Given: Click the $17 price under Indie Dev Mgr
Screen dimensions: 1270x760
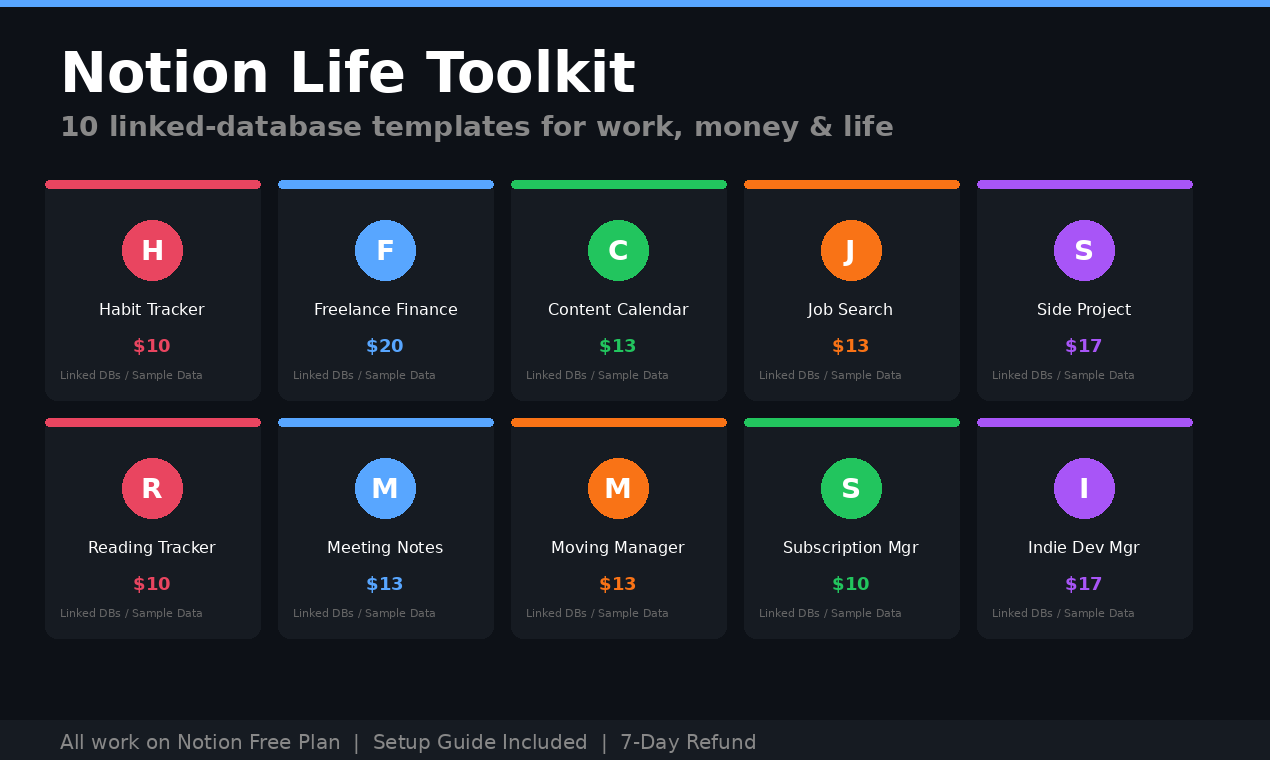Looking at the screenshot, I should (1084, 583).
